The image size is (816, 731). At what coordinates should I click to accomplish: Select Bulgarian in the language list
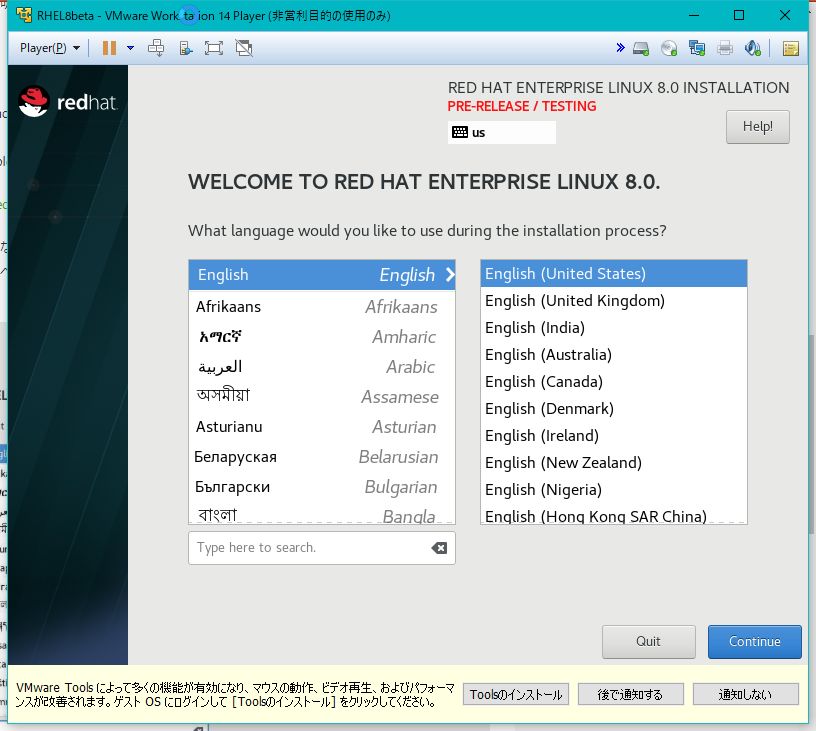(x=322, y=486)
